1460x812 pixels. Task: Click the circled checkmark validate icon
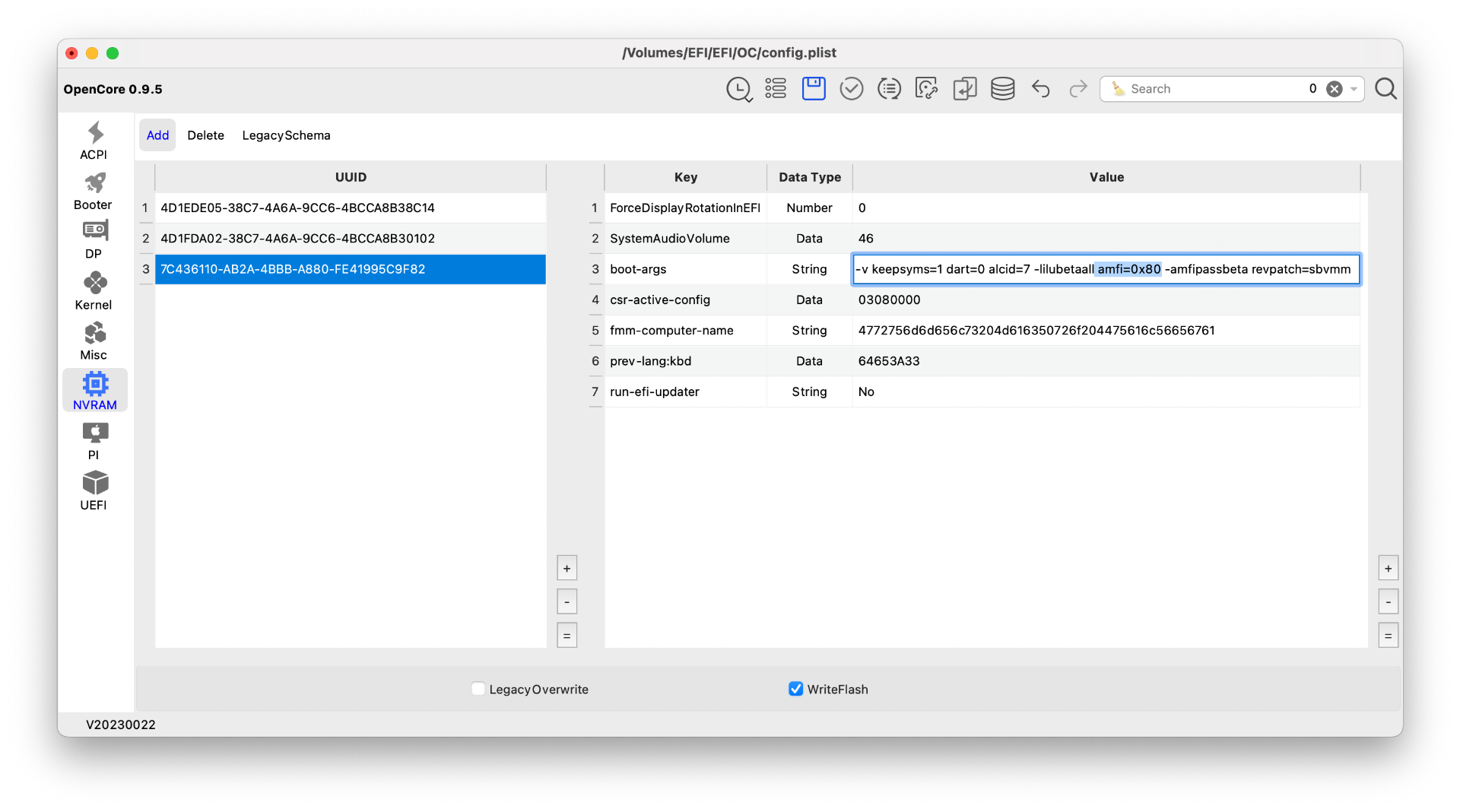coord(851,89)
